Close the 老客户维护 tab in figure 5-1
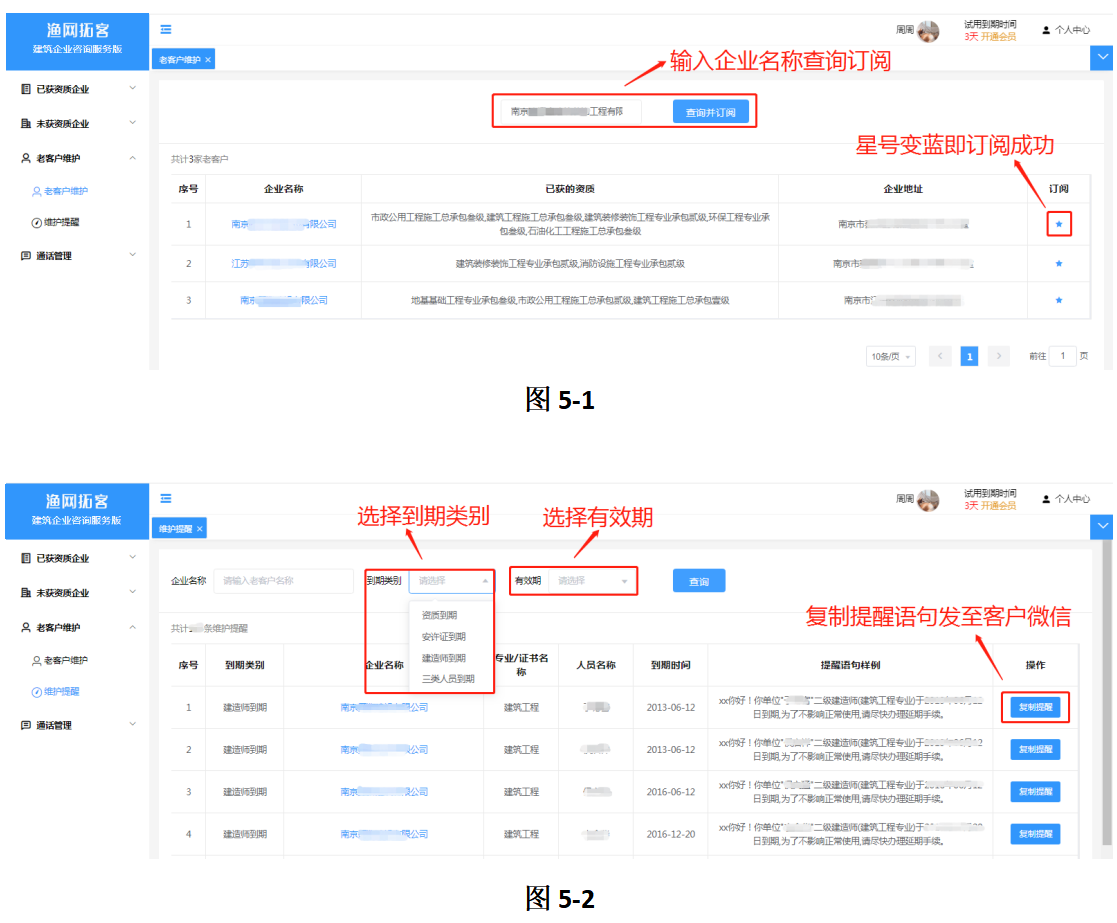 pyautogui.click(x=208, y=60)
